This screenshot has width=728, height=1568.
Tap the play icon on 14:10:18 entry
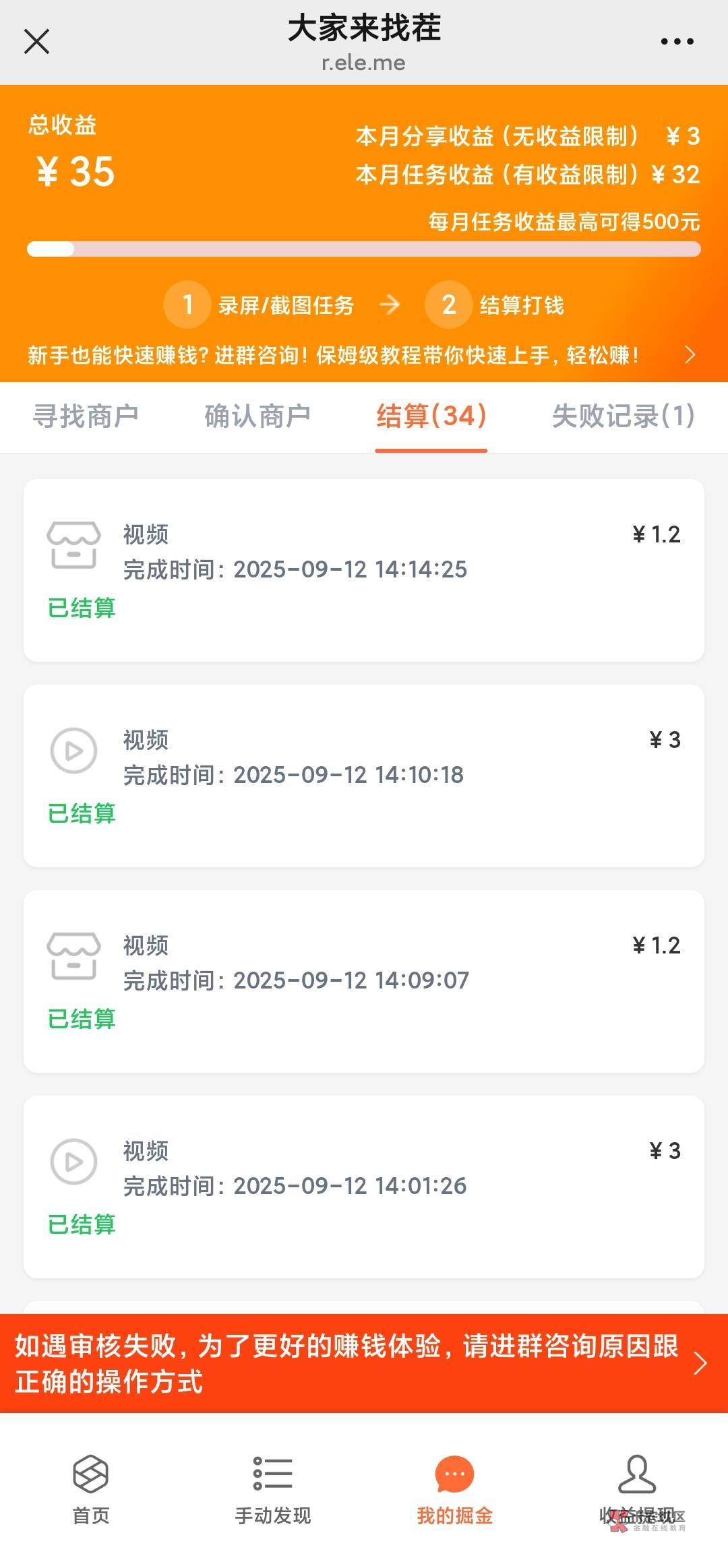click(73, 750)
